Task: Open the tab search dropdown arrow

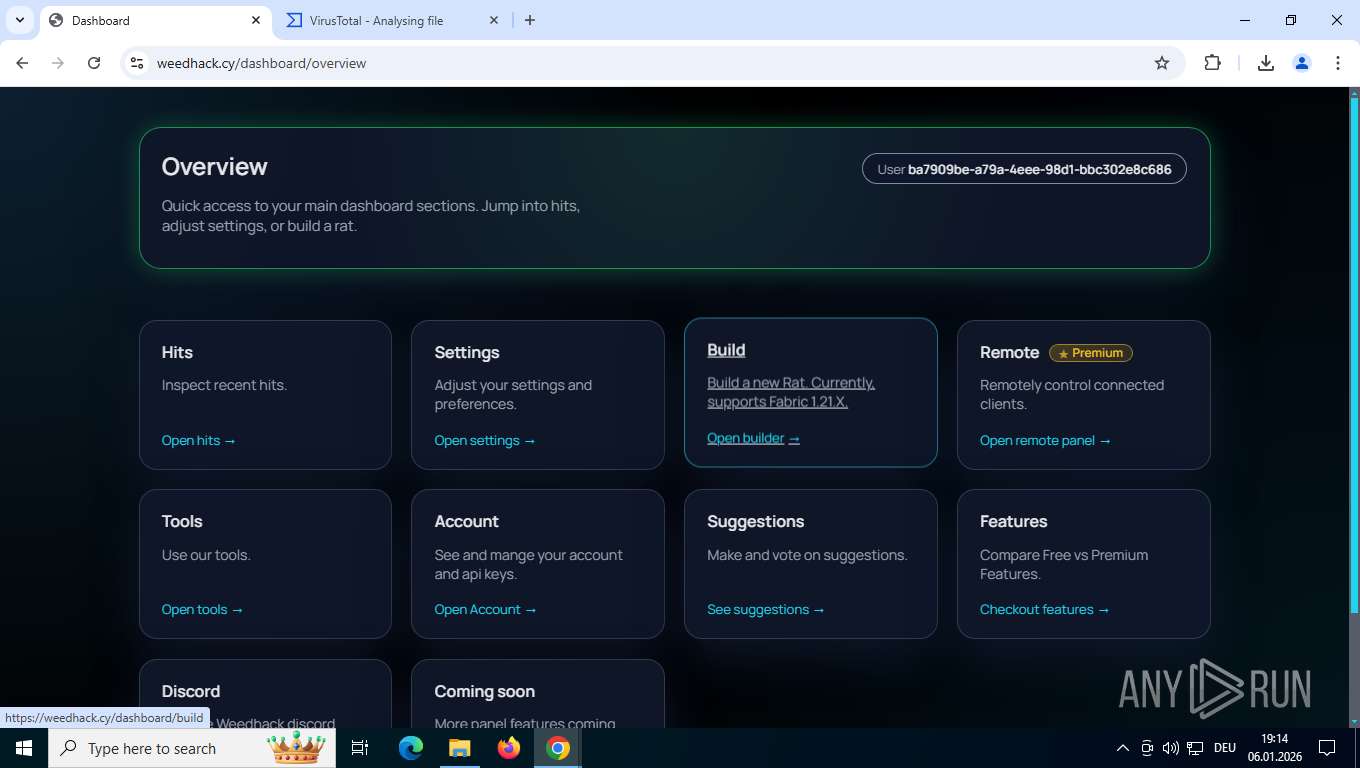Action: pyautogui.click(x=19, y=20)
